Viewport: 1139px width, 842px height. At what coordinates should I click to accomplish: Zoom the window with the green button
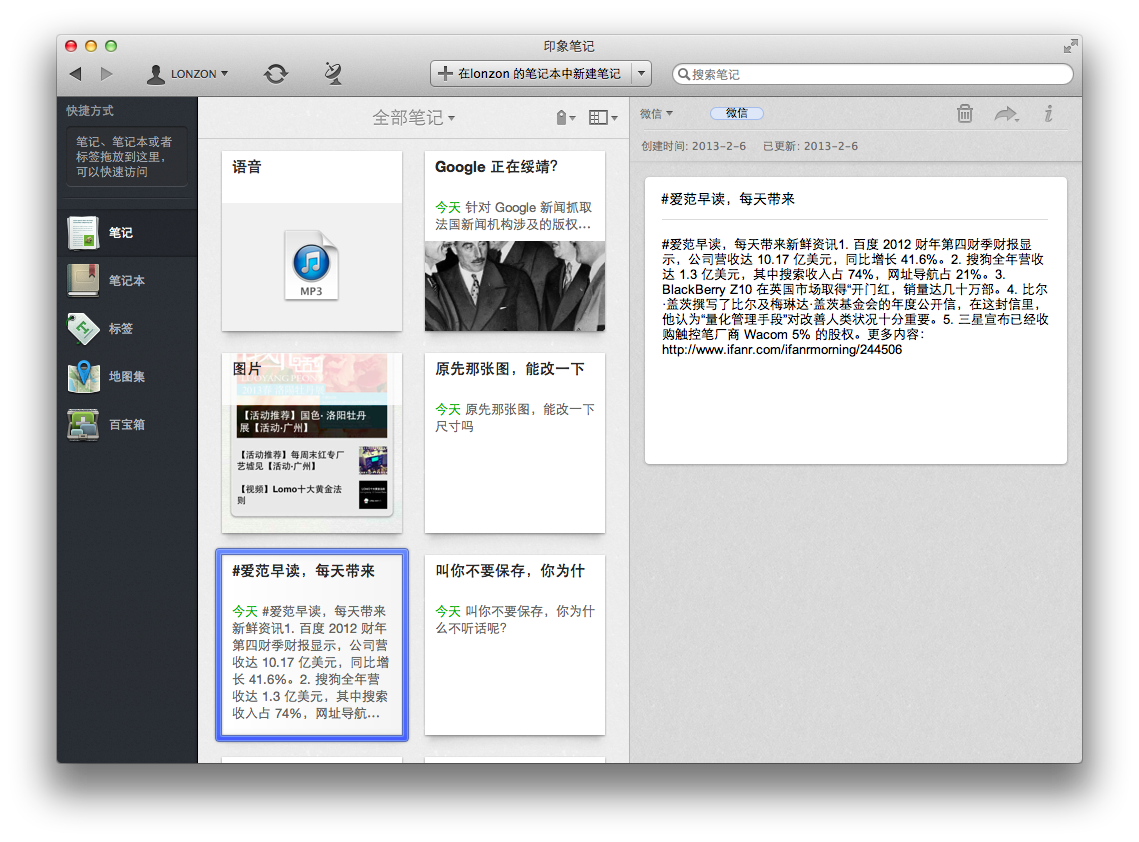pos(111,46)
